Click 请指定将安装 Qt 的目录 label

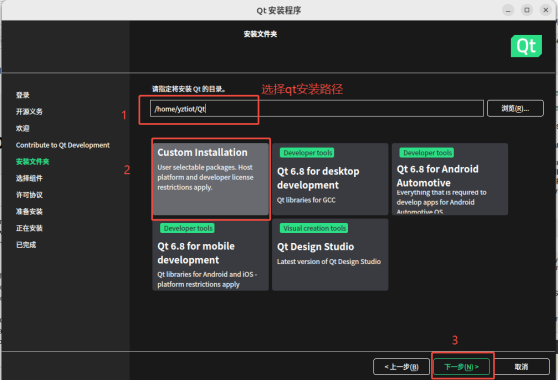click(x=189, y=89)
